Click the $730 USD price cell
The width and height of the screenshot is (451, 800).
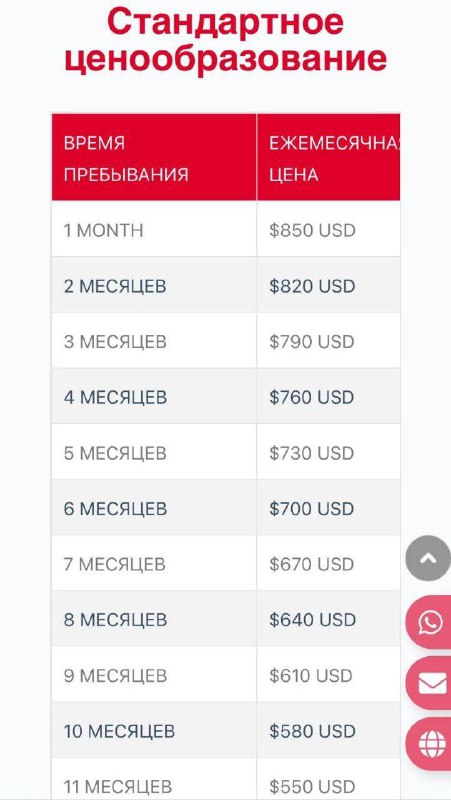coord(329,452)
